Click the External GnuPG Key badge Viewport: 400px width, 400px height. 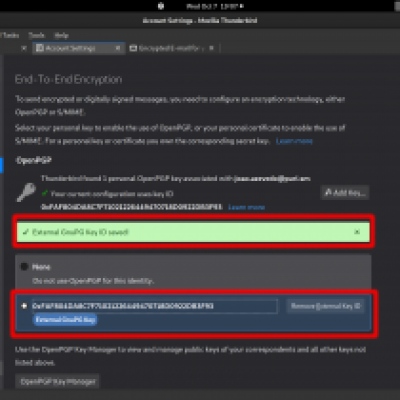pos(66,320)
